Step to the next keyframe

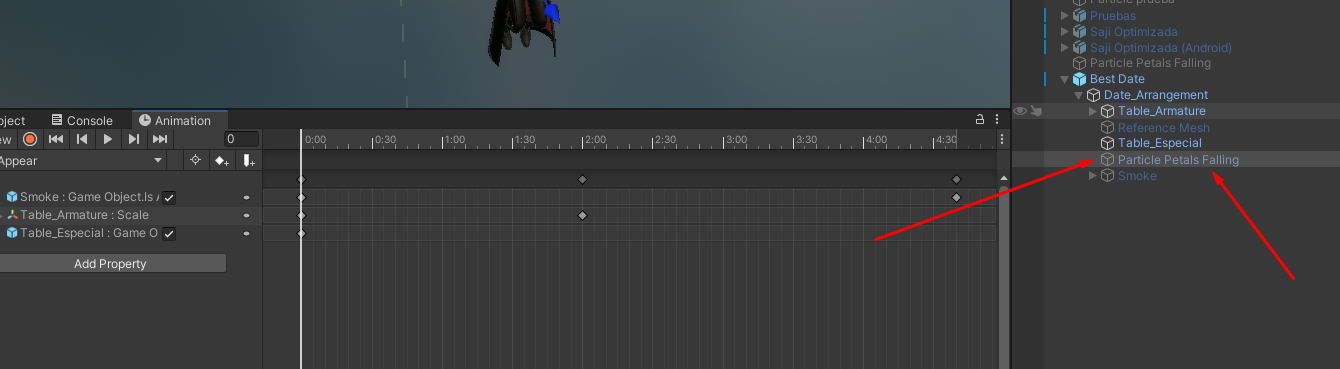[134, 139]
